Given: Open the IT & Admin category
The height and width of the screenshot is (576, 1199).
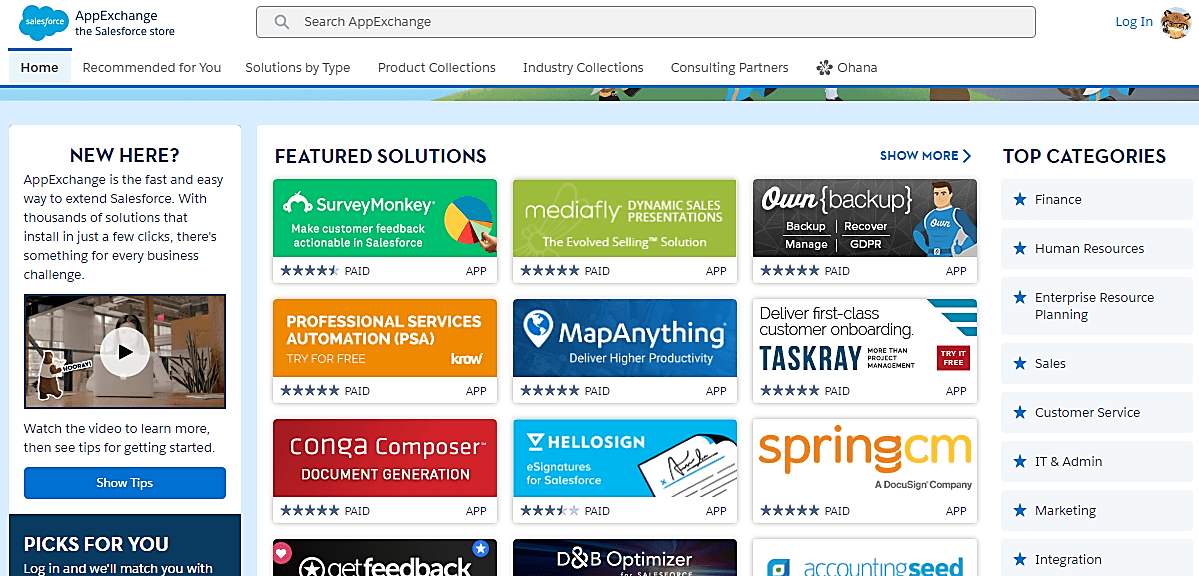Looking at the screenshot, I should (1097, 461).
